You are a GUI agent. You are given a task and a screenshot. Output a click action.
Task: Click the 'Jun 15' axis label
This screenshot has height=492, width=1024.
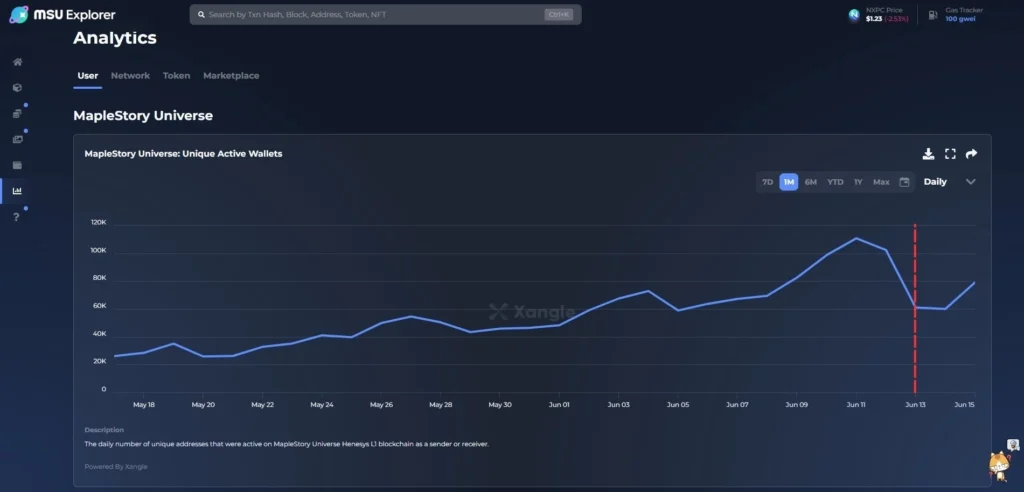pyautogui.click(x=965, y=405)
